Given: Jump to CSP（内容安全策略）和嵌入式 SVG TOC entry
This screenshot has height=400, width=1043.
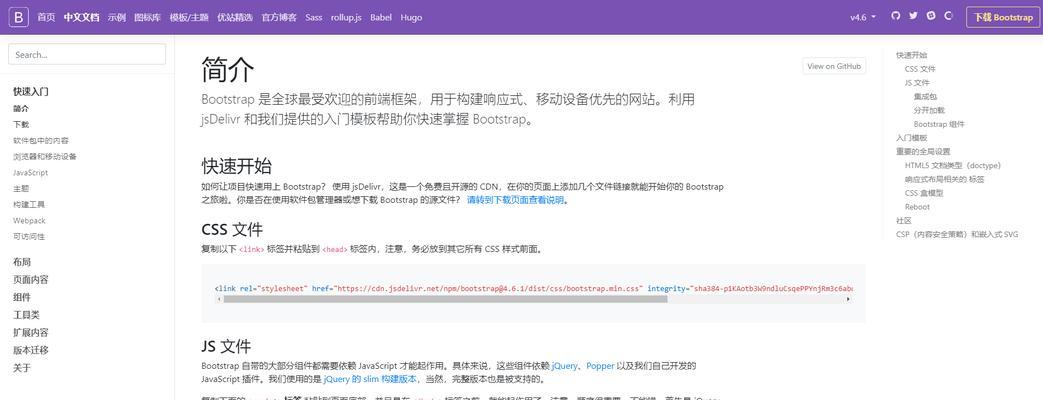Looking at the screenshot, I should tap(957, 234).
